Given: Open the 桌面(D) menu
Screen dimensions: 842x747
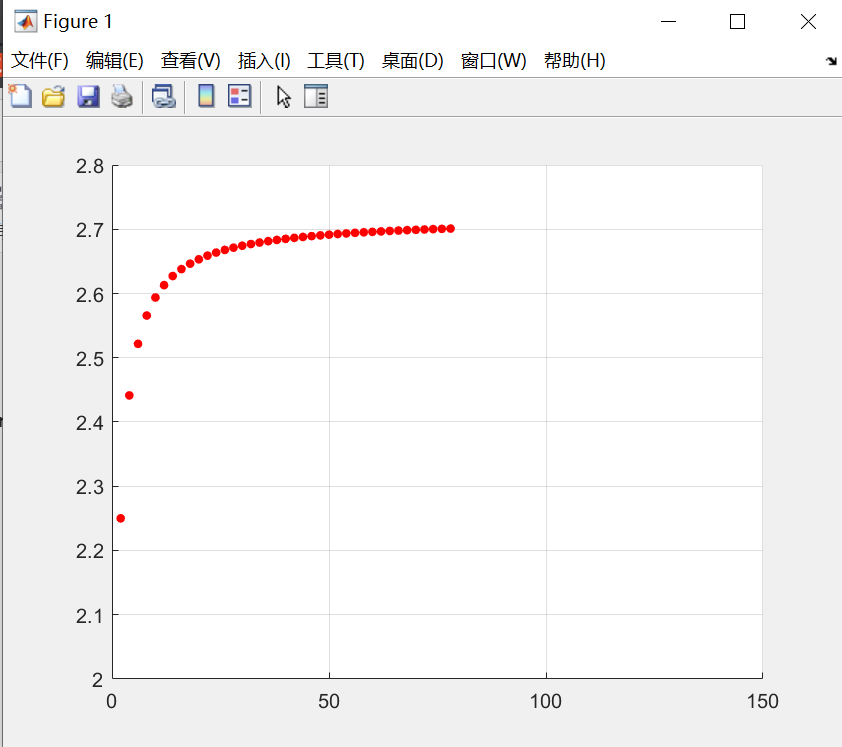Looking at the screenshot, I should tap(411, 61).
